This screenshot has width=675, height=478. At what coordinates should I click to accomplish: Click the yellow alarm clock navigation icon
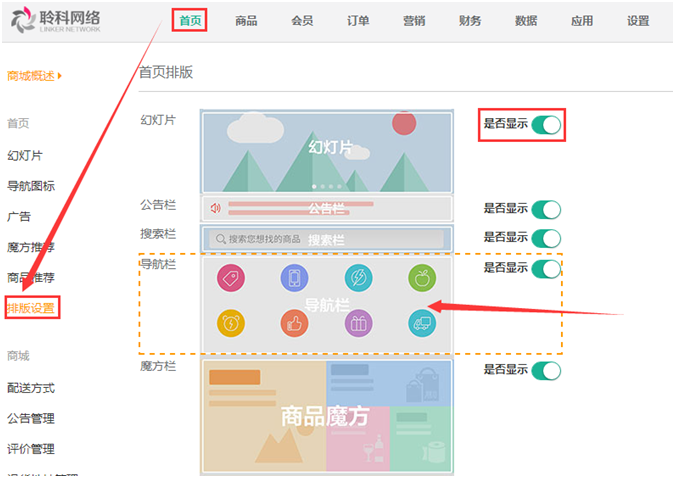[231, 322]
